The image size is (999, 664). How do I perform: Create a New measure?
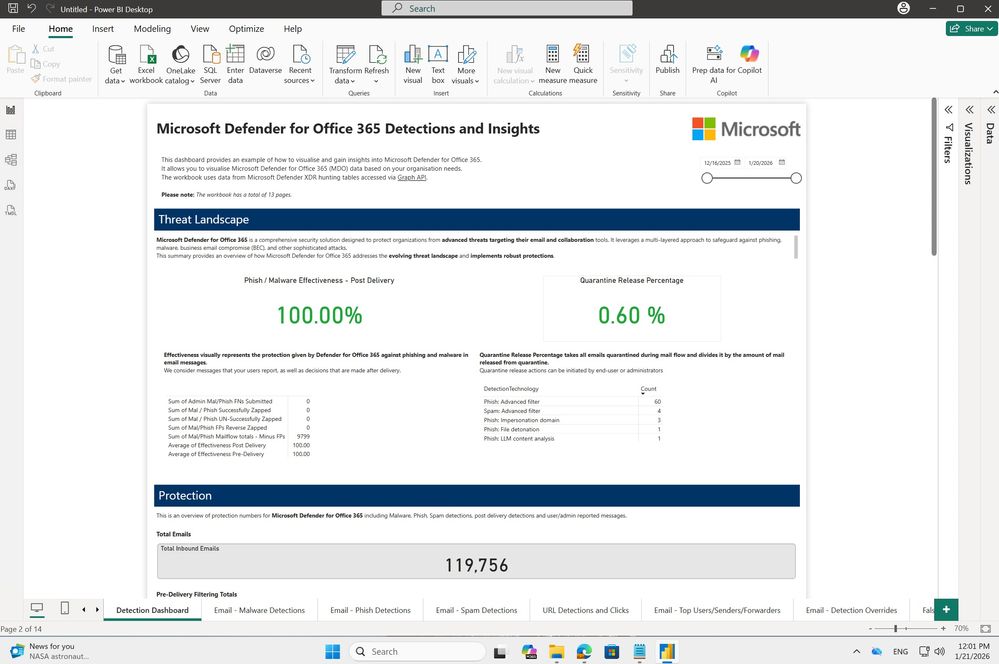(553, 62)
